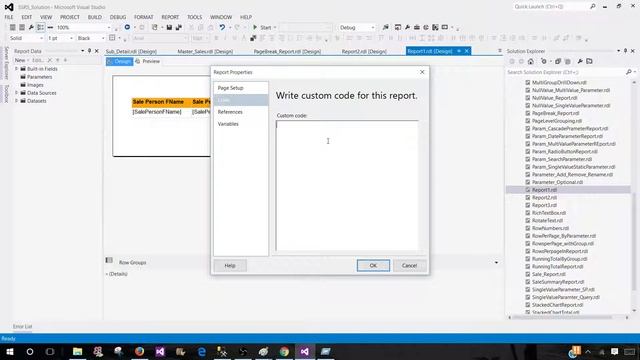This screenshot has width=640, height=360.
Task: Open Windows Start menu
Action: [10, 351]
